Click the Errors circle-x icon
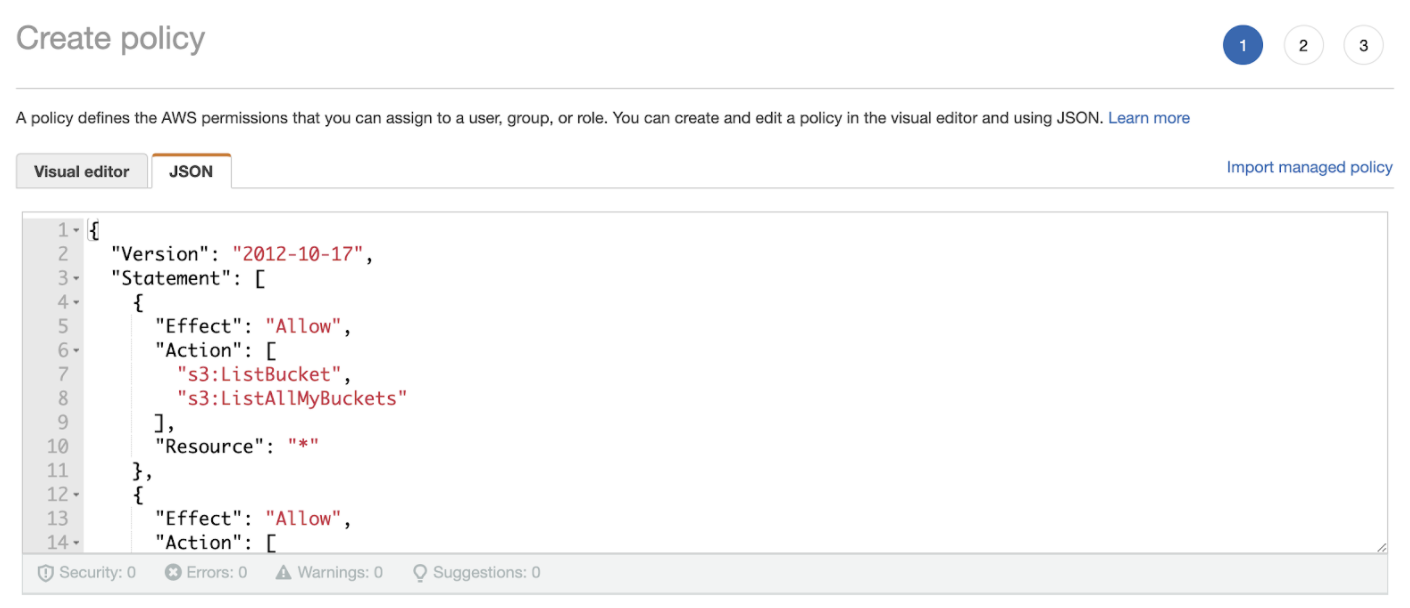 173,573
